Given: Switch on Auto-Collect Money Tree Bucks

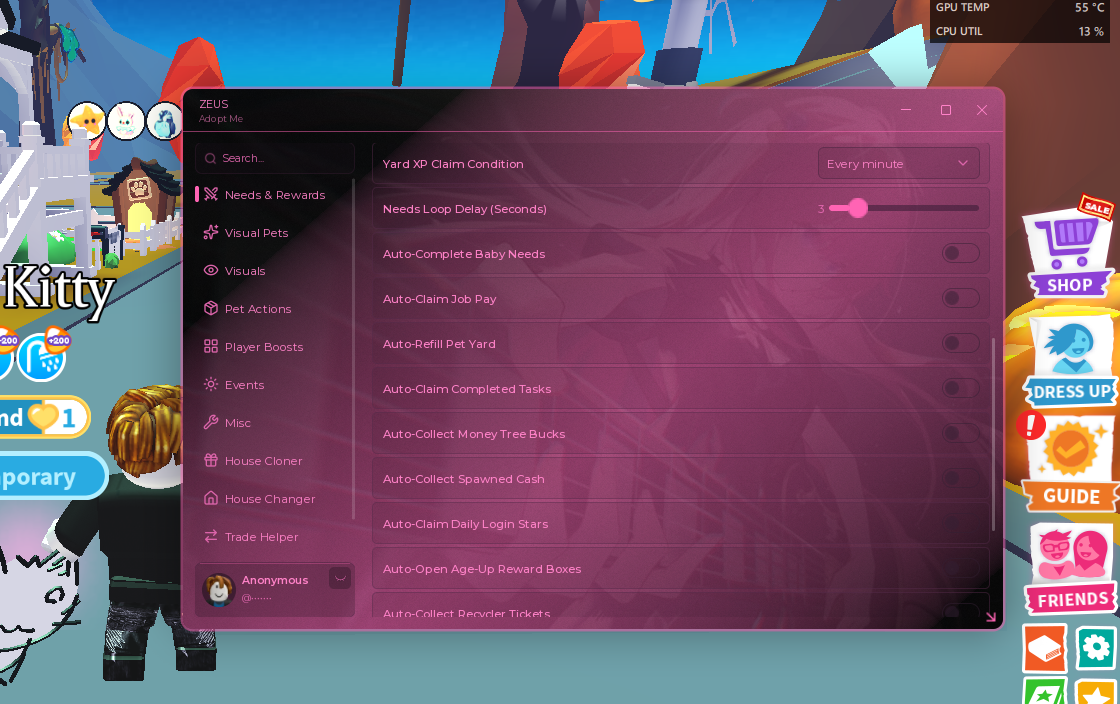Looking at the screenshot, I should tap(960, 433).
